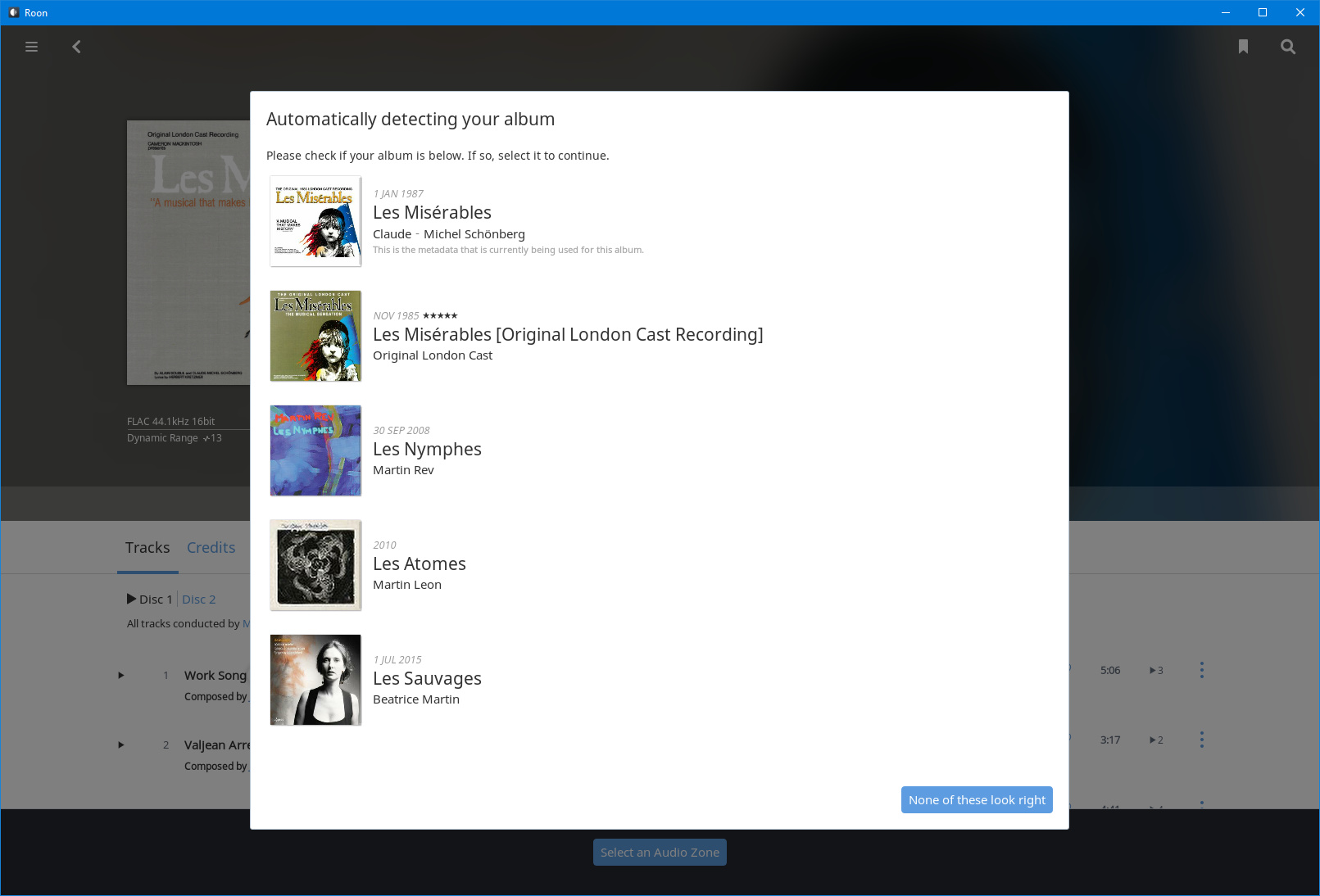The width and height of the screenshot is (1320, 896).
Task: Play track 1 Work Song
Action: [121, 676]
